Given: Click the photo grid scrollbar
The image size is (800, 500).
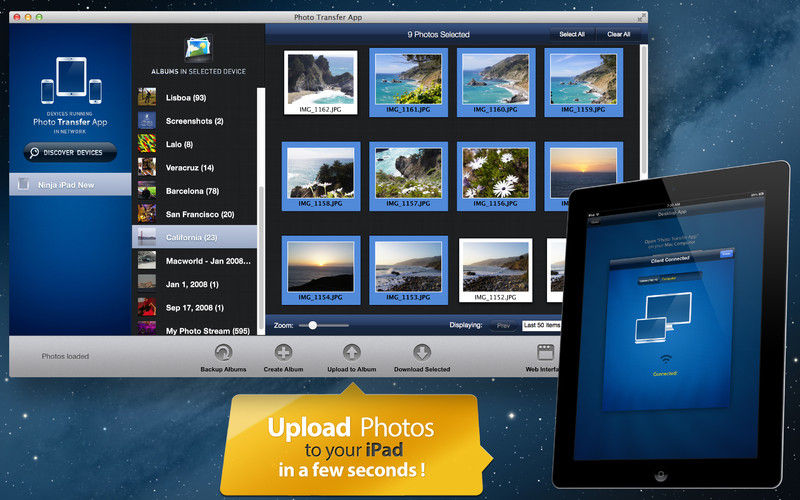Looking at the screenshot, I should click(x=643, y=111).
